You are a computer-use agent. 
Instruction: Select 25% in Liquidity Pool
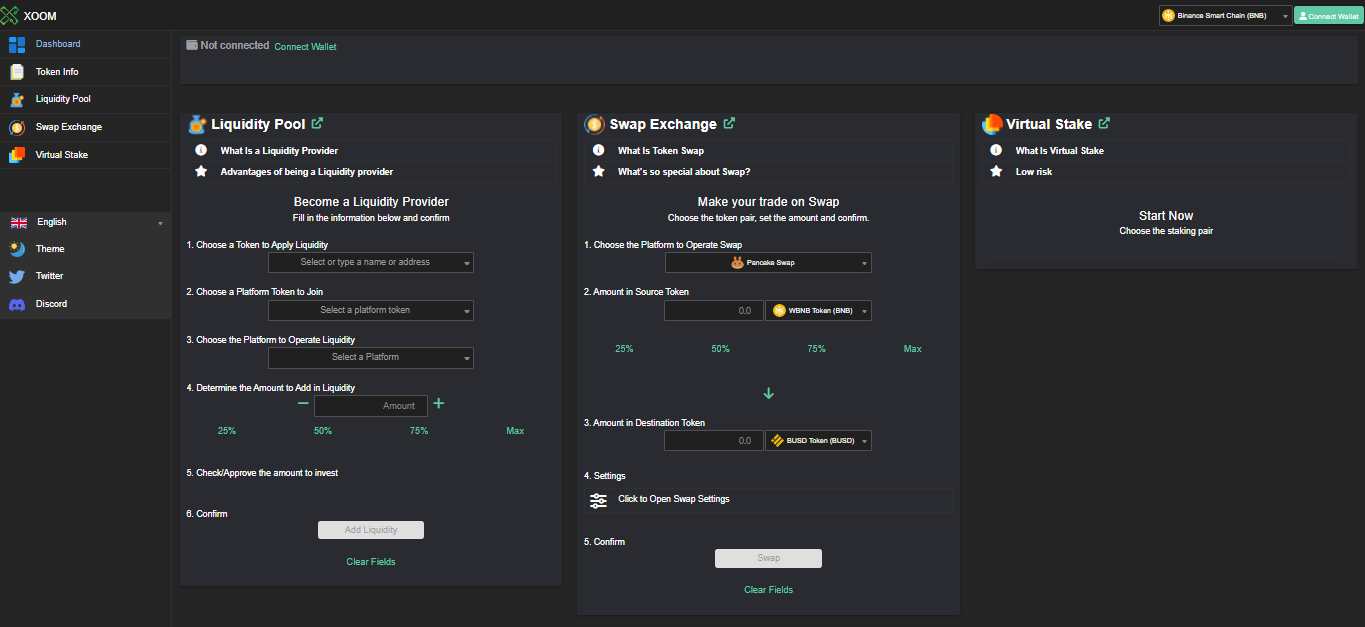point(227,431)
